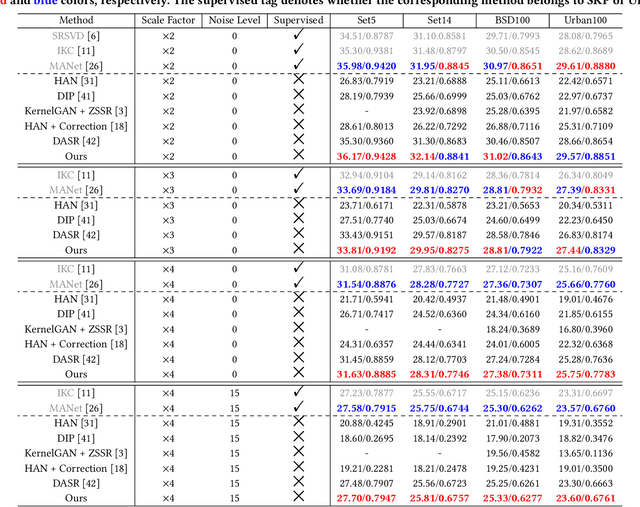Click the blue value "33.69/0.9184"
This screenshot has height=507, width=640.
(x=367, y=190)
